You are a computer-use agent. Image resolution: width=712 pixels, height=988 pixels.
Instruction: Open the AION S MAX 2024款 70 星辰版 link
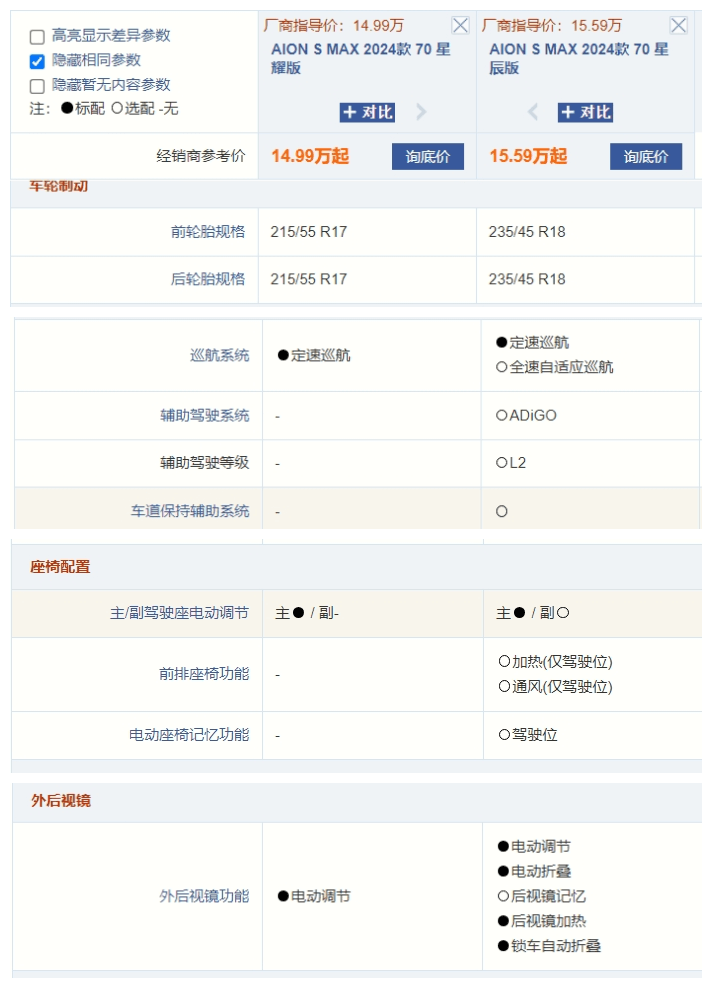click(578, 58)
